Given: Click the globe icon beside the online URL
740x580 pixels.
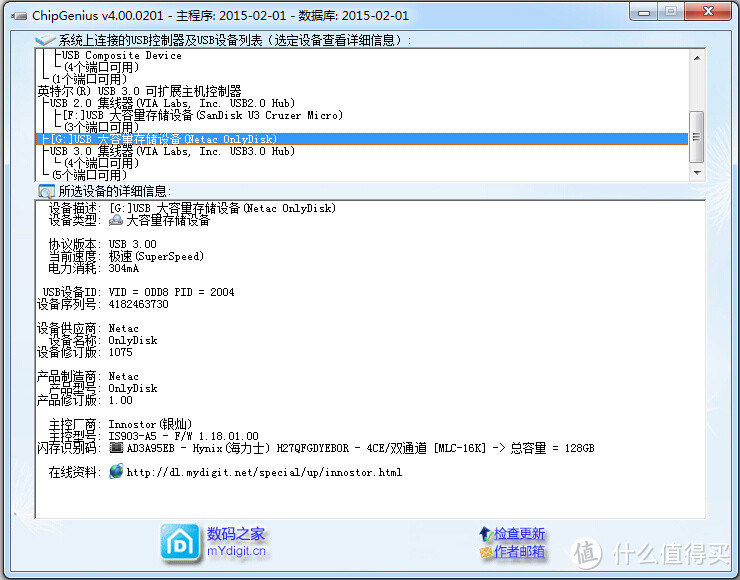Looking at the screenshot, I should 117,471.
